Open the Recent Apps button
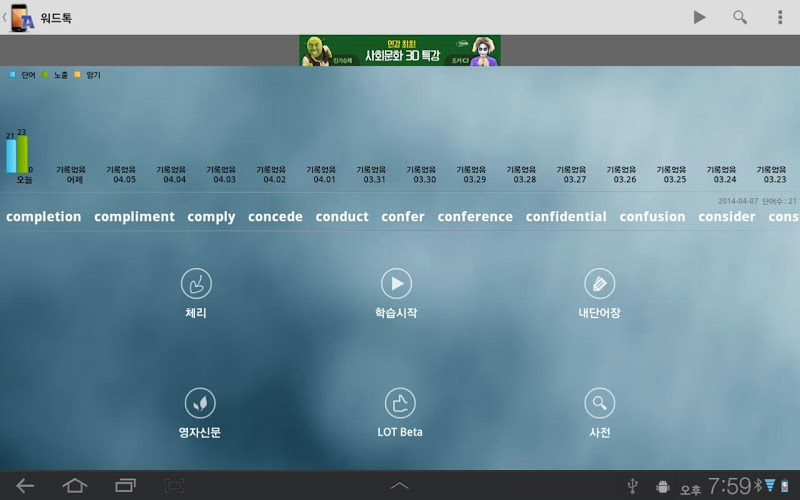800x500 pixels. pos(125,486)
